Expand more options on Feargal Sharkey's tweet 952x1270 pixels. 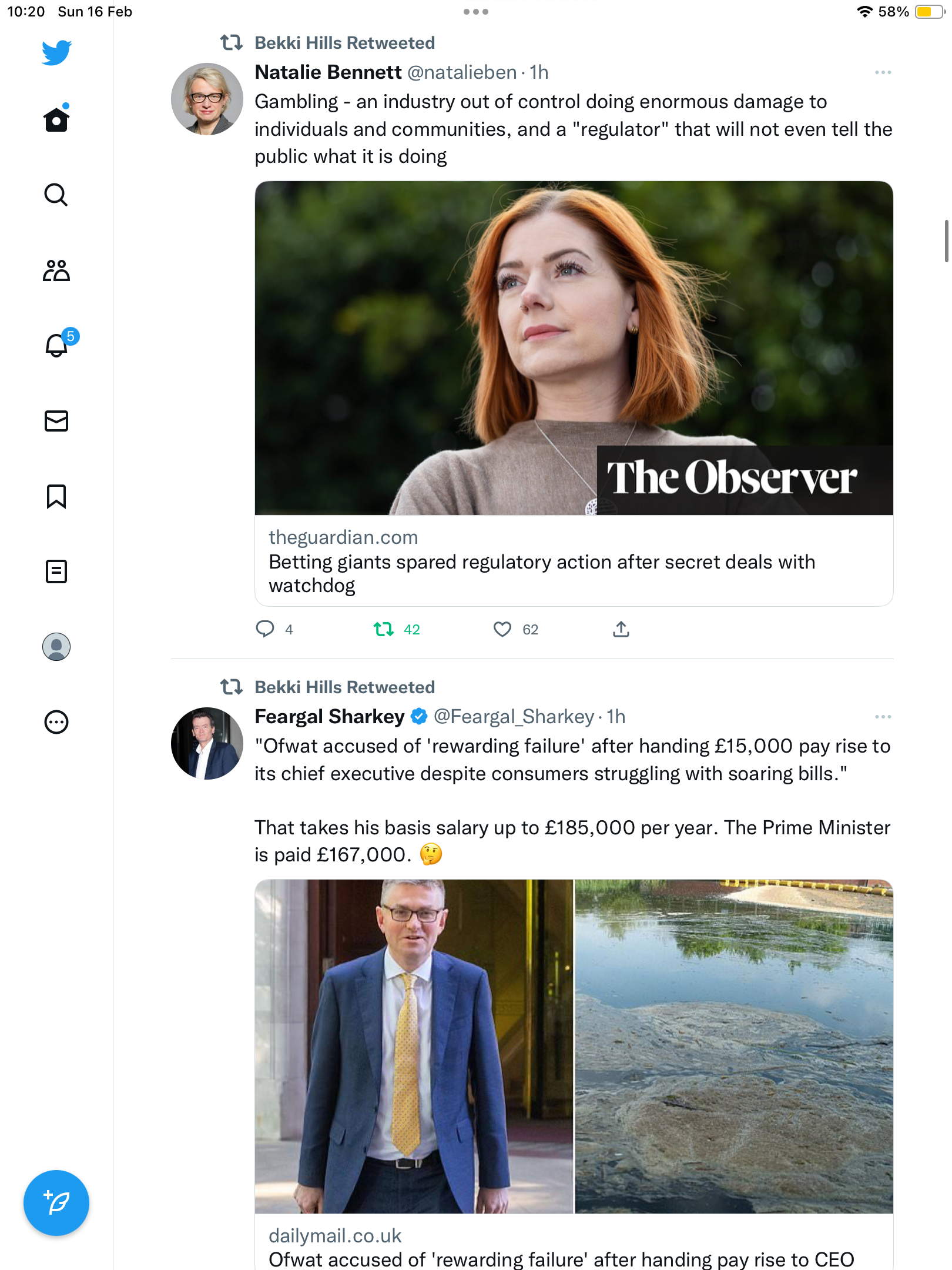[883, 717]
